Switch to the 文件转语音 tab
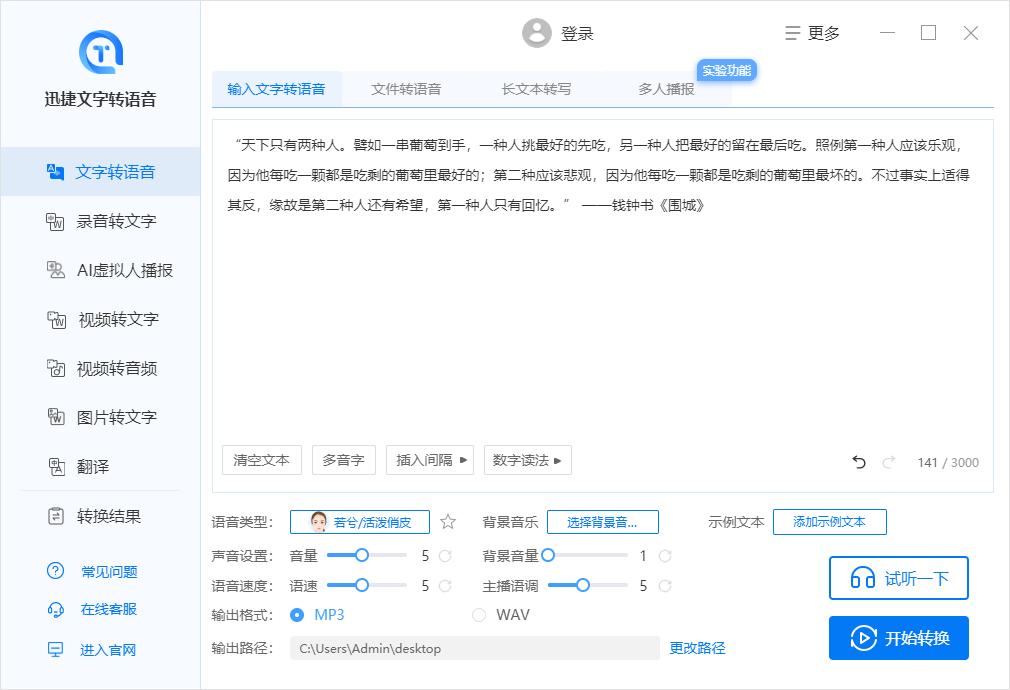1010x690 pixels. [408, 87]
